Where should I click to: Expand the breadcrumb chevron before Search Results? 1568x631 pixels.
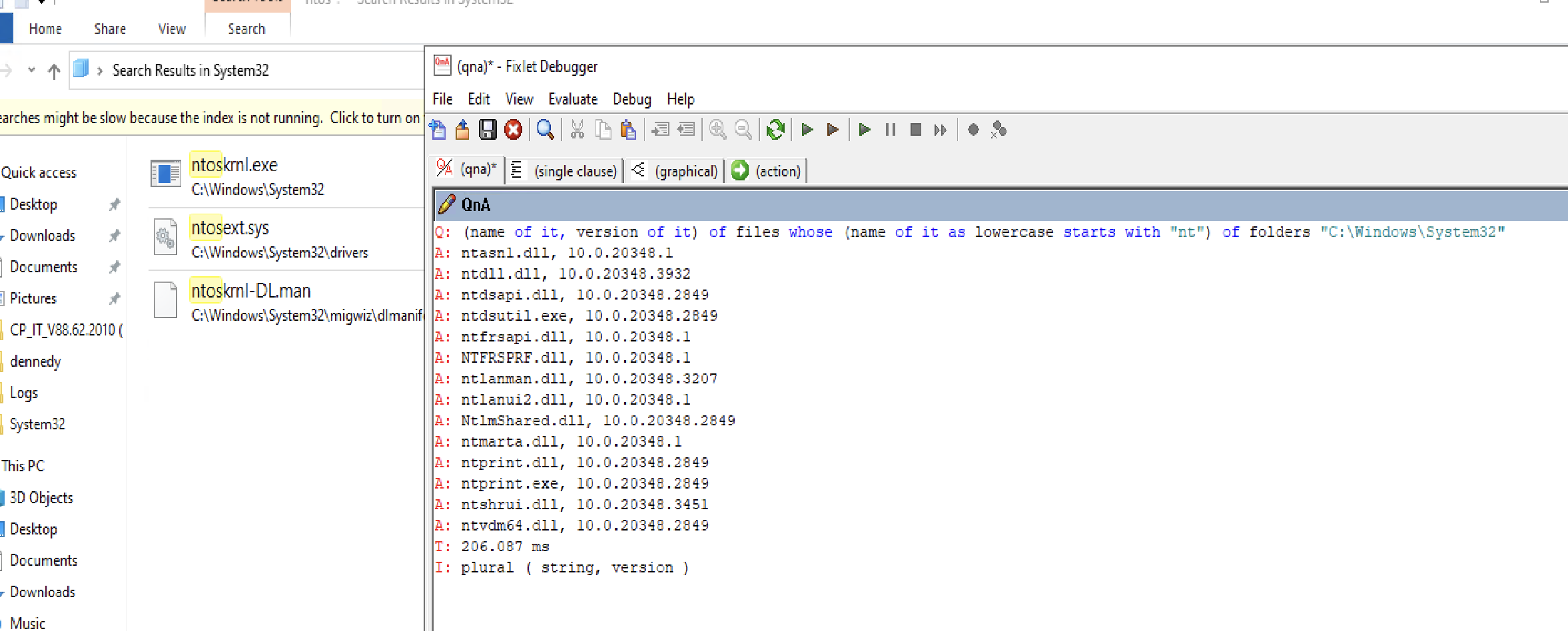pos(100,71)
